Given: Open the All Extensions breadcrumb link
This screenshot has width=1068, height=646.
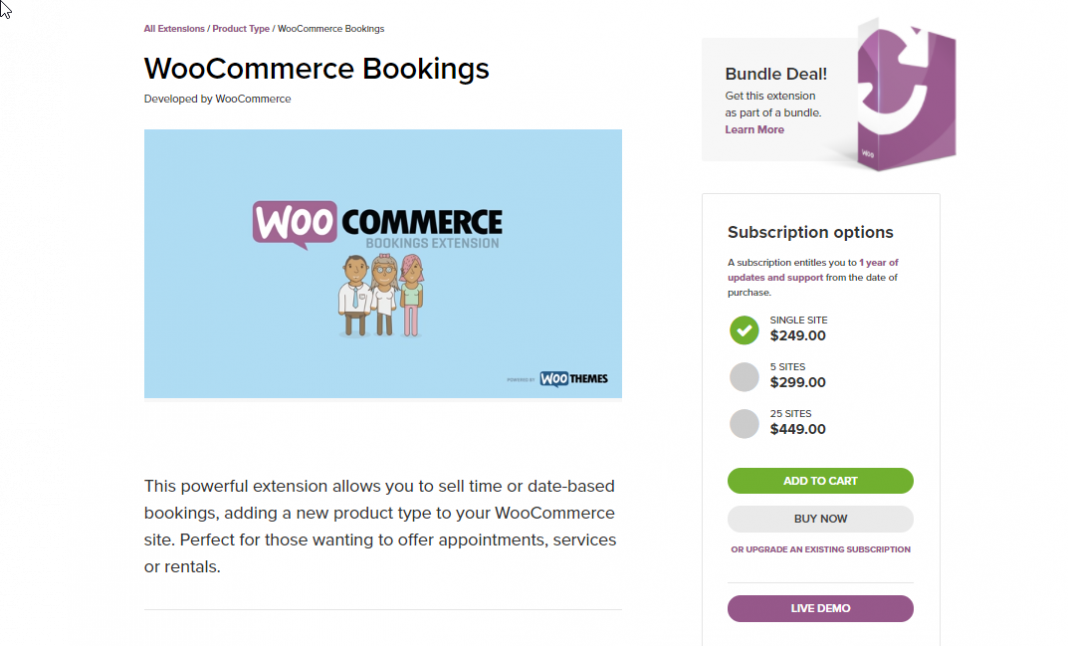Looking at the screenshot, I should click(x=174, y=28).
